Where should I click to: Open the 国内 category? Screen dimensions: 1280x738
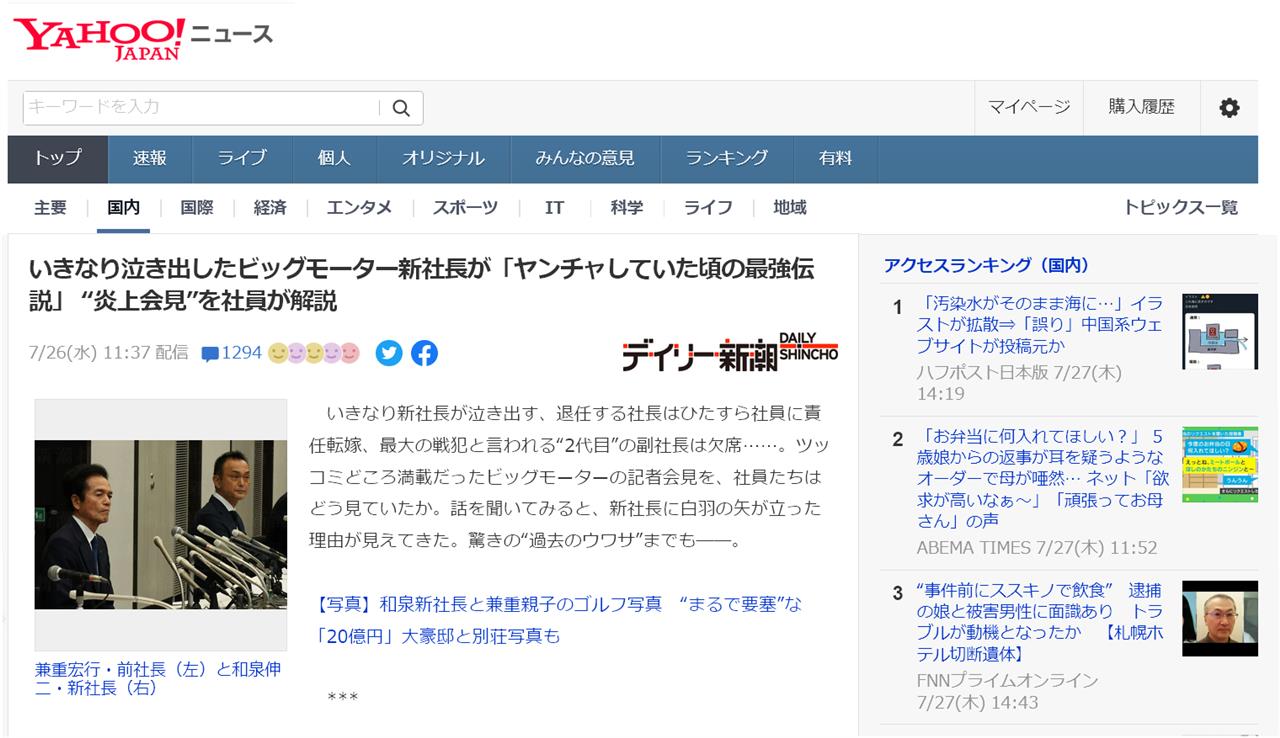pyautogui.click(x=124, y=208)
